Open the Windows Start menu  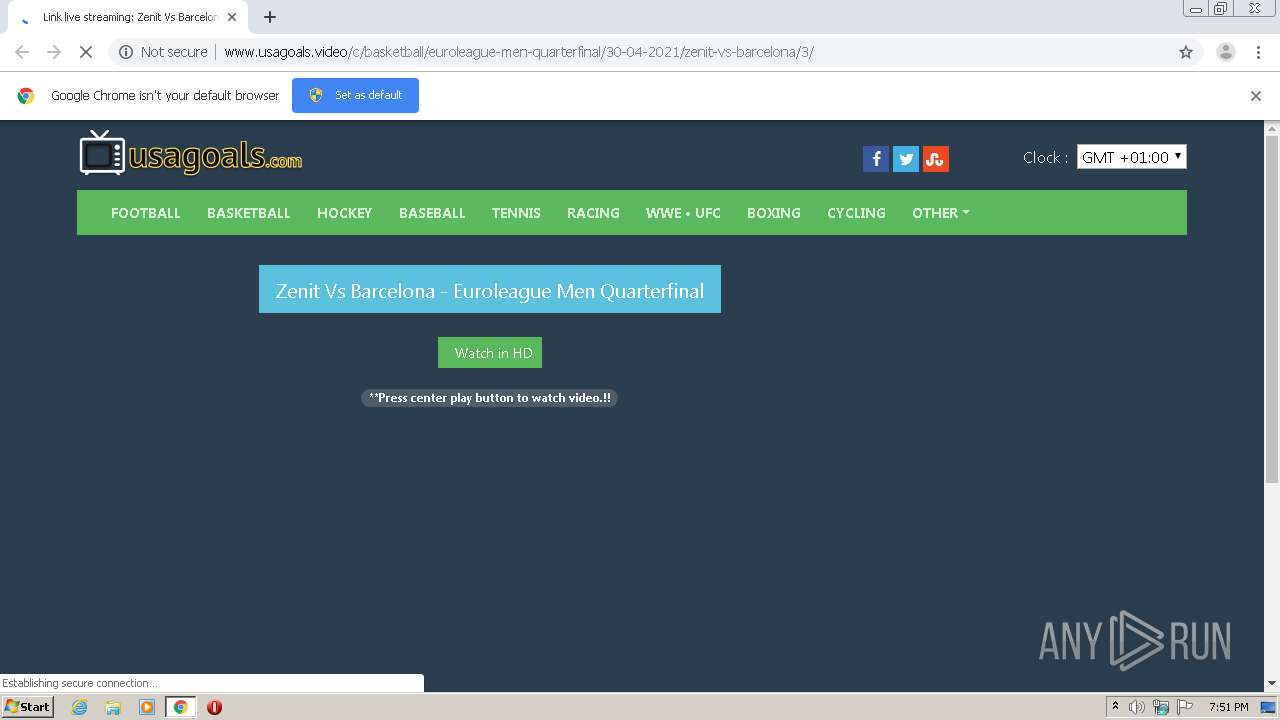[x=28, y=707]
